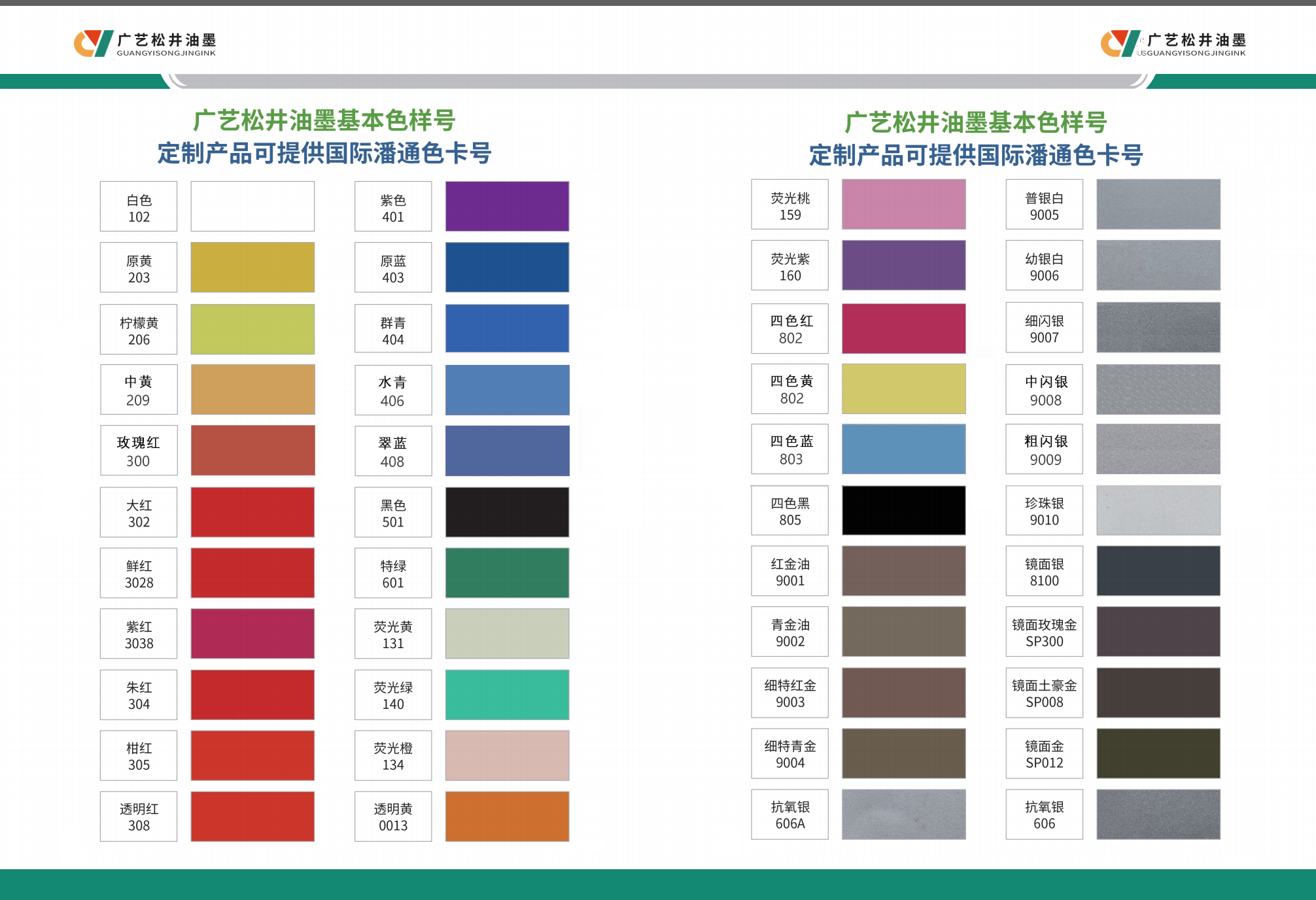Pick the lemon yellow 206 swatch
Image resolution: width=1316 pixels, height=900 pixels.
(x=252, y=329)
